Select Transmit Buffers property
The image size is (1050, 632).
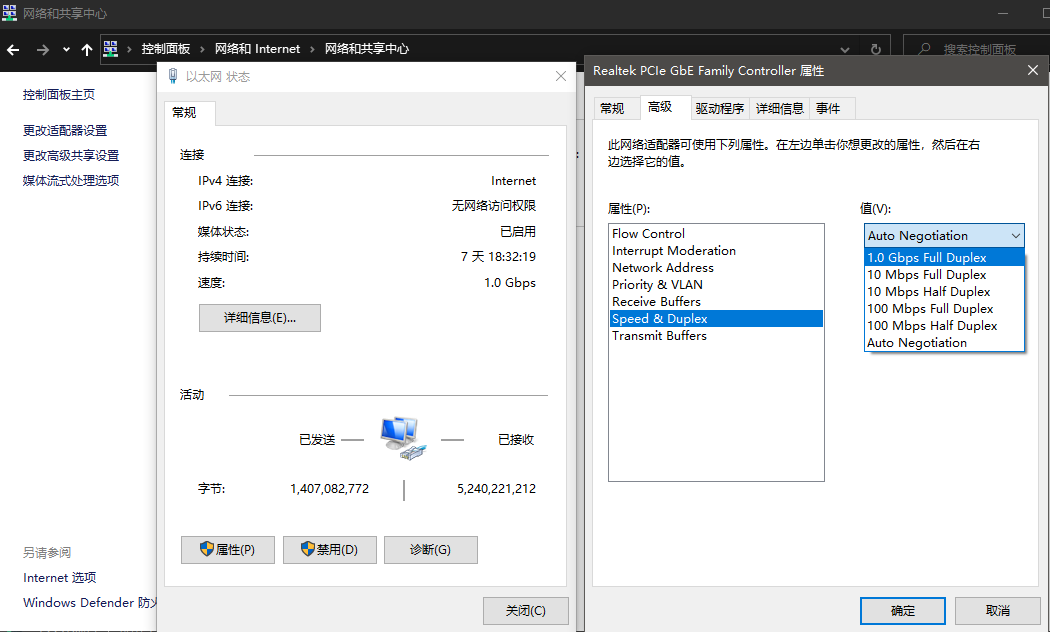(716, 336)
